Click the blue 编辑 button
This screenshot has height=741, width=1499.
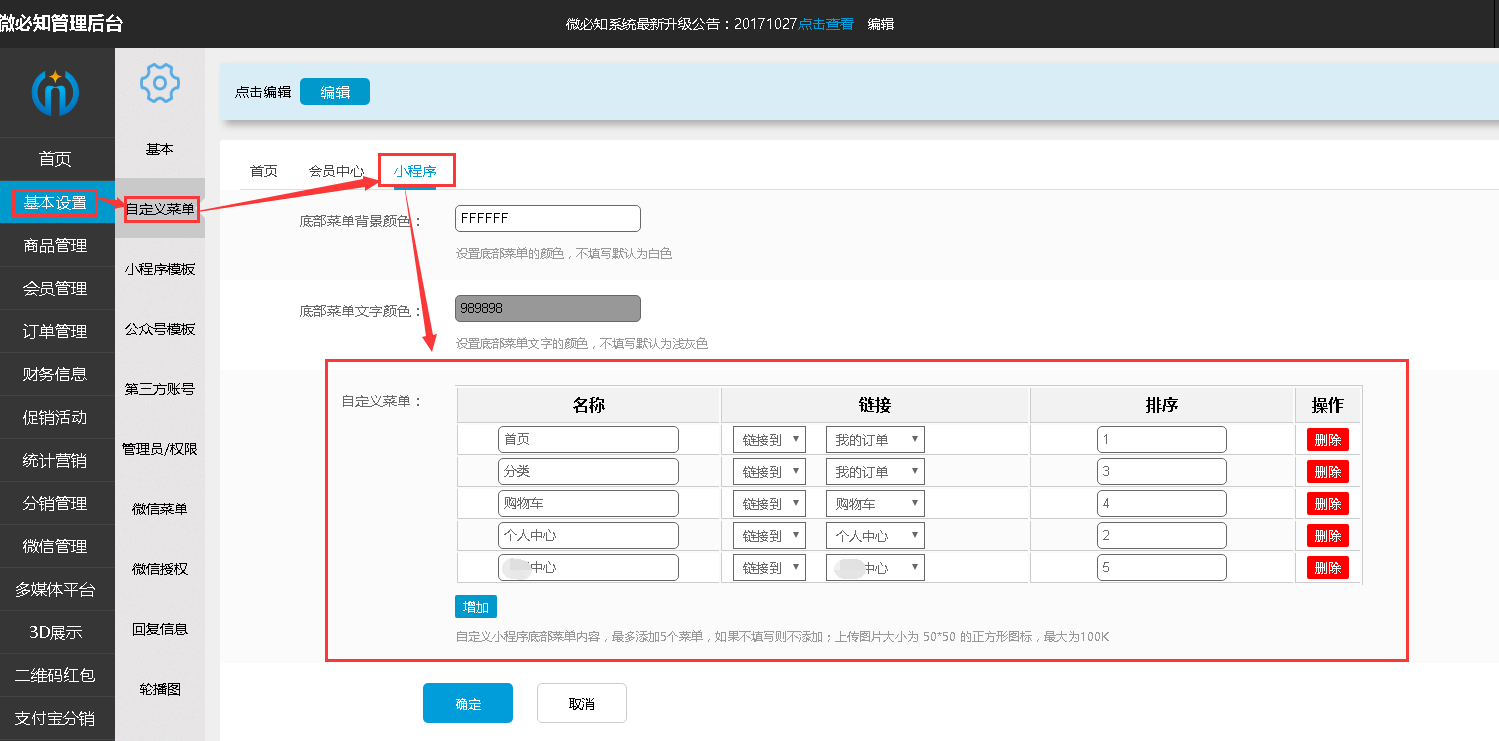coord(334,92)
